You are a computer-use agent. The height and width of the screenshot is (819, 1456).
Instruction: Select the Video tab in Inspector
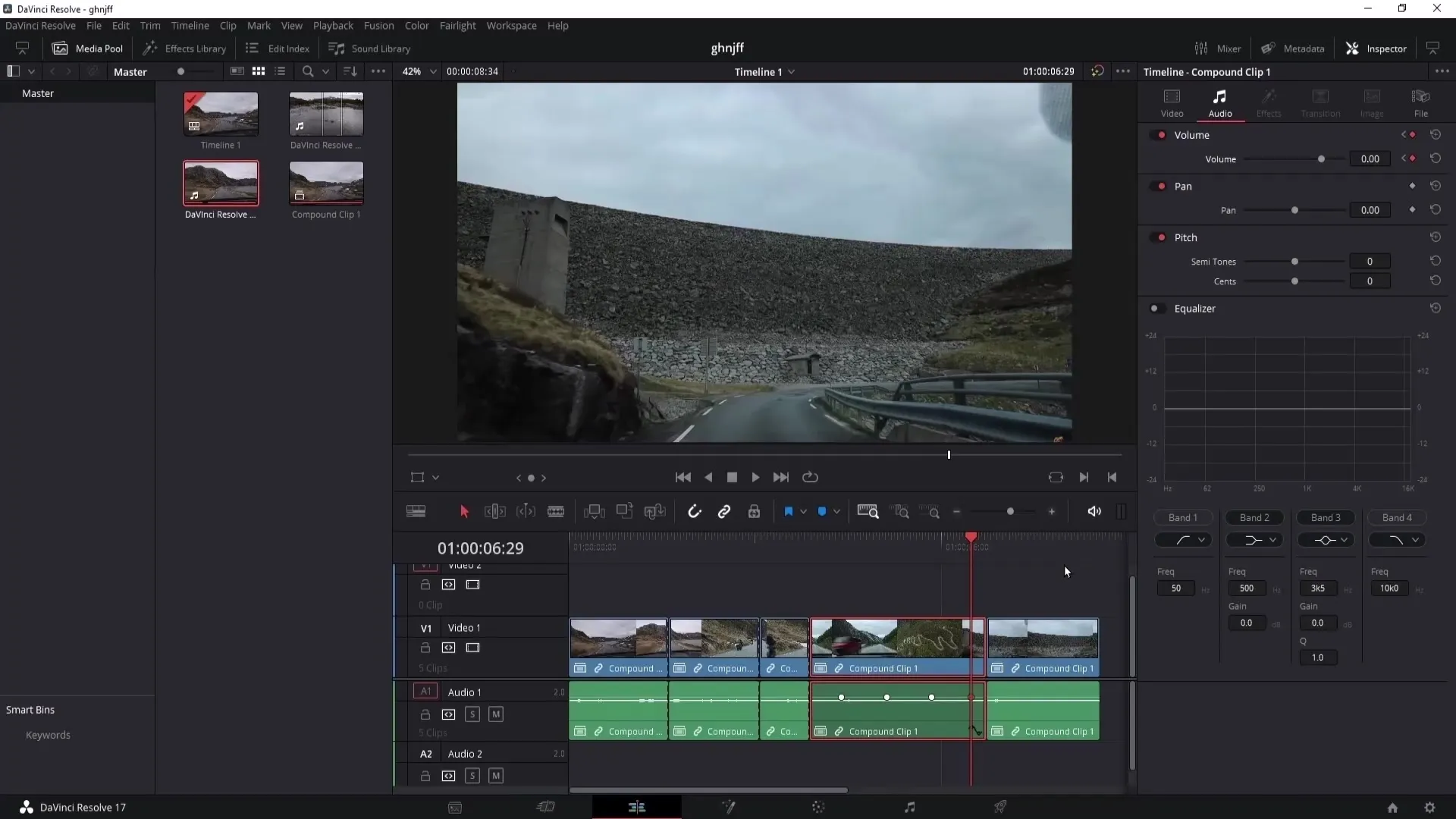click(x=1172, y=100)
